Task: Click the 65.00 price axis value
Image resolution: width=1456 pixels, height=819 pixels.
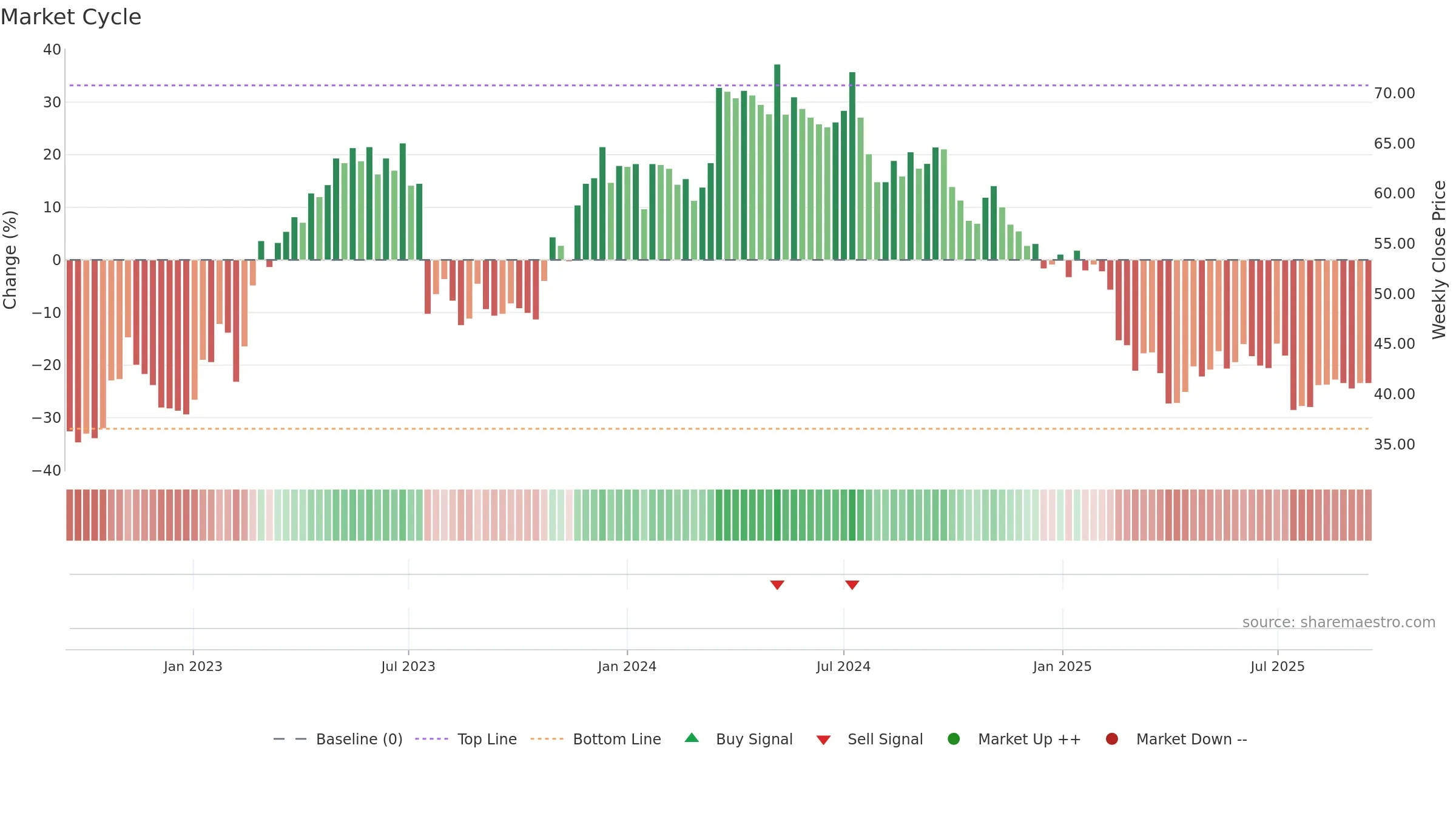Action: pos(1395,144)
